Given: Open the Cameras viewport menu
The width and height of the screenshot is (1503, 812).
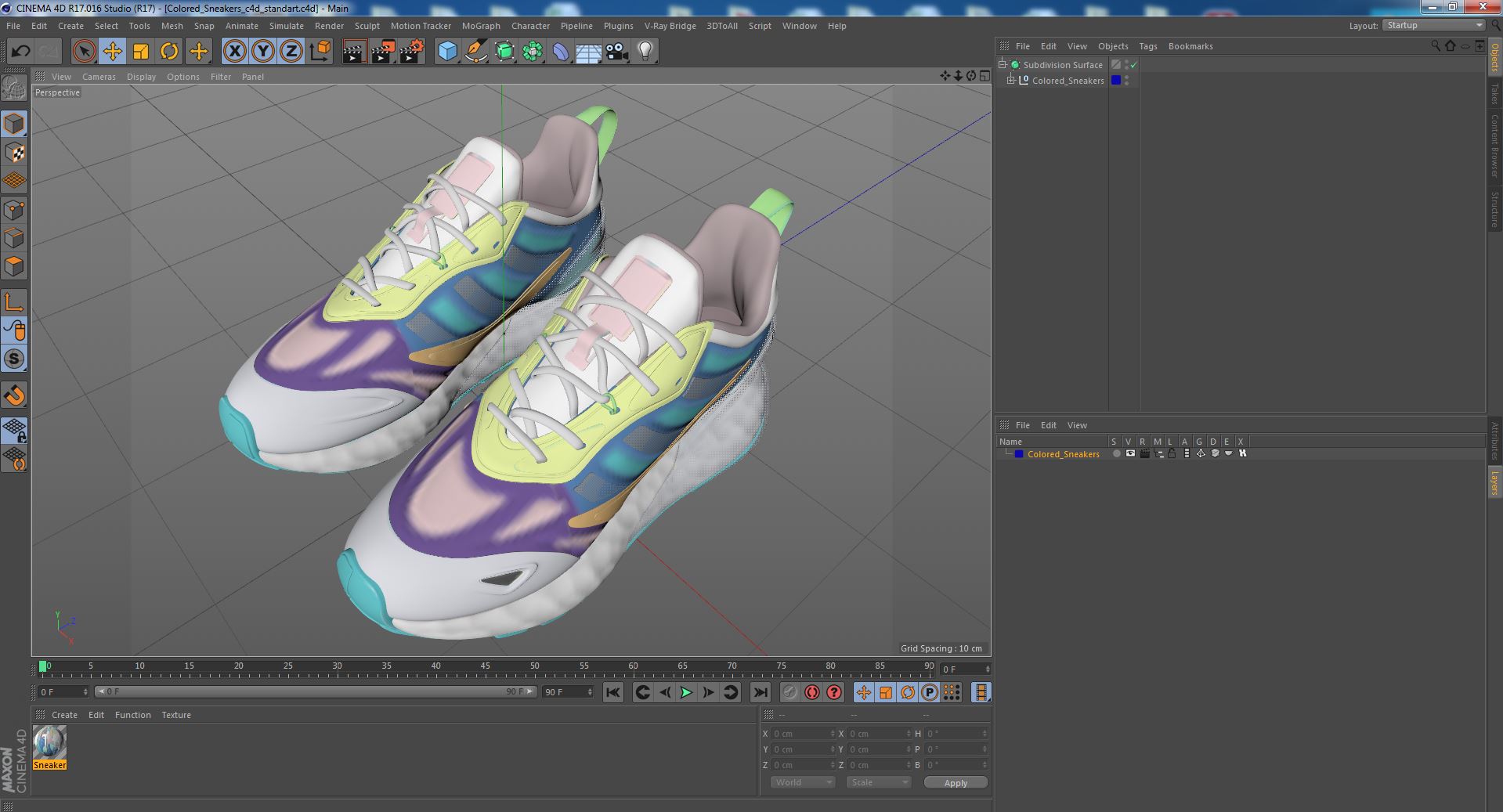Looking at the screenshot, I should click(99, 77).
